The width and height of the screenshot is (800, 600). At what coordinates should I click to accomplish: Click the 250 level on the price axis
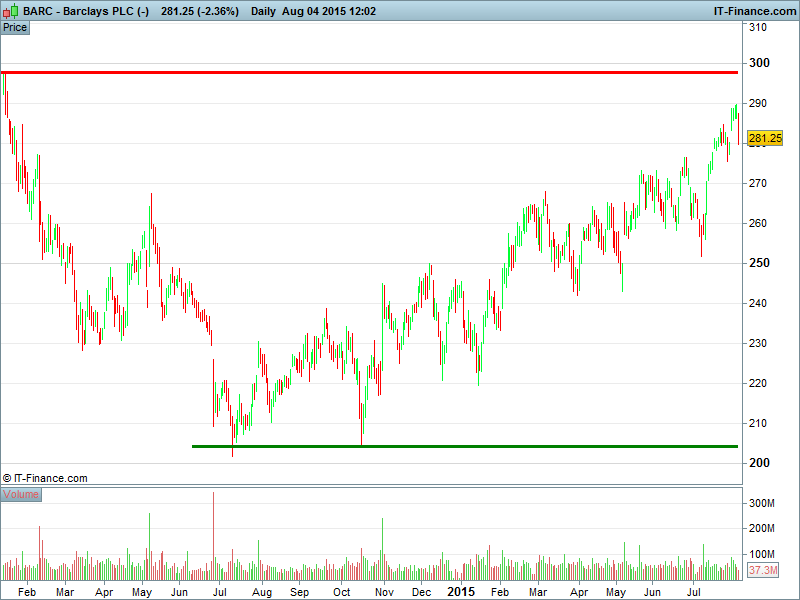[x=758, y=263]
